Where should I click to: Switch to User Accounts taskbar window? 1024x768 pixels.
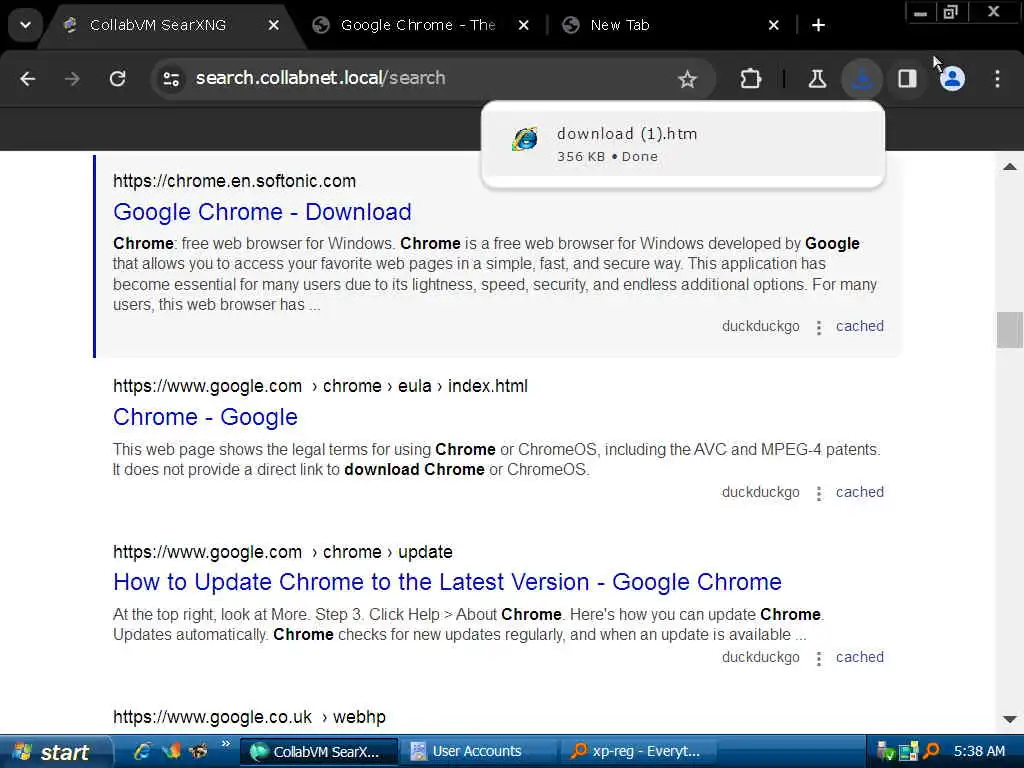coord(479,752)
